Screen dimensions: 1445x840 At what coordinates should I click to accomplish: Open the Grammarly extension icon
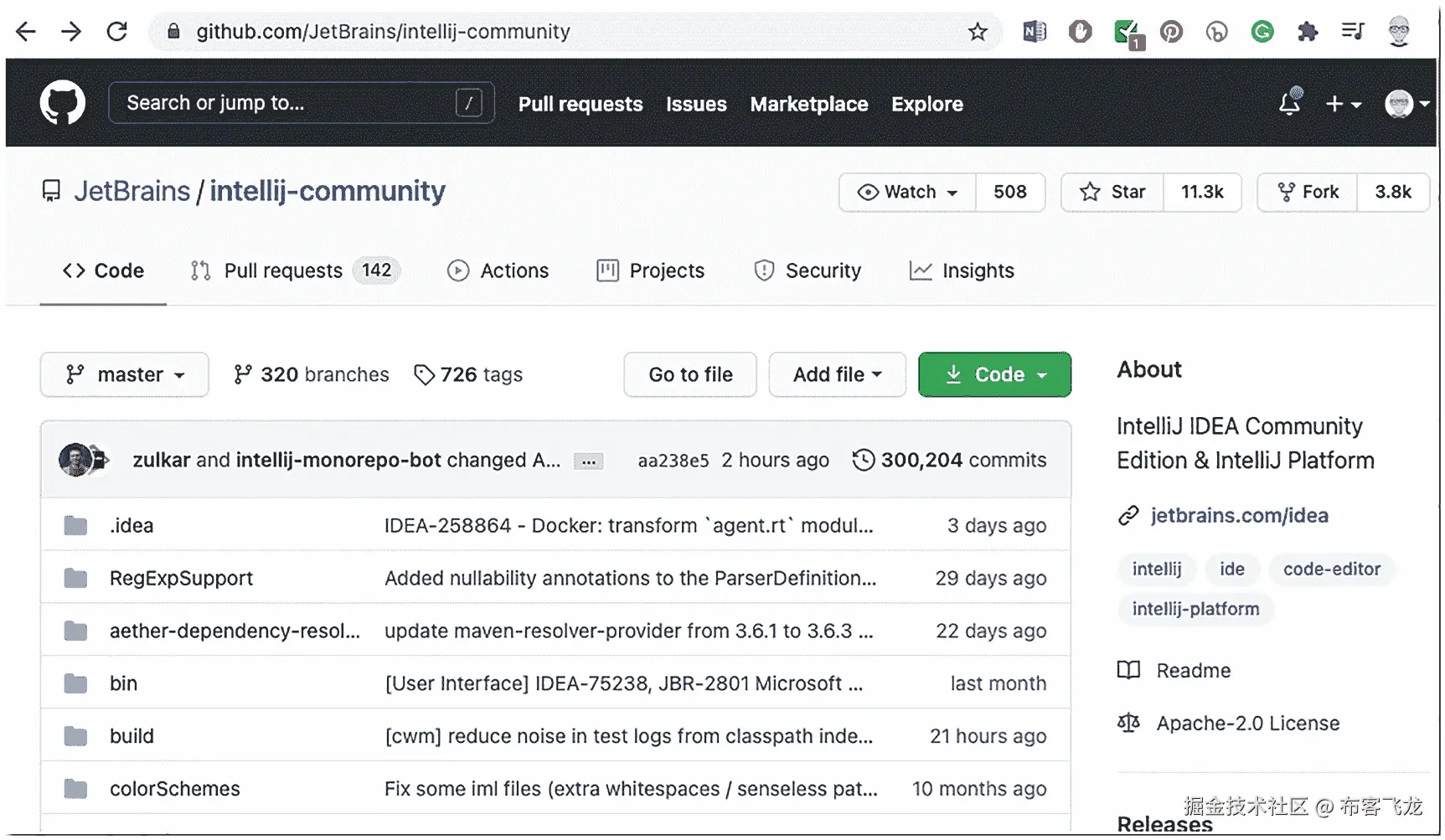click(1262, 32)
